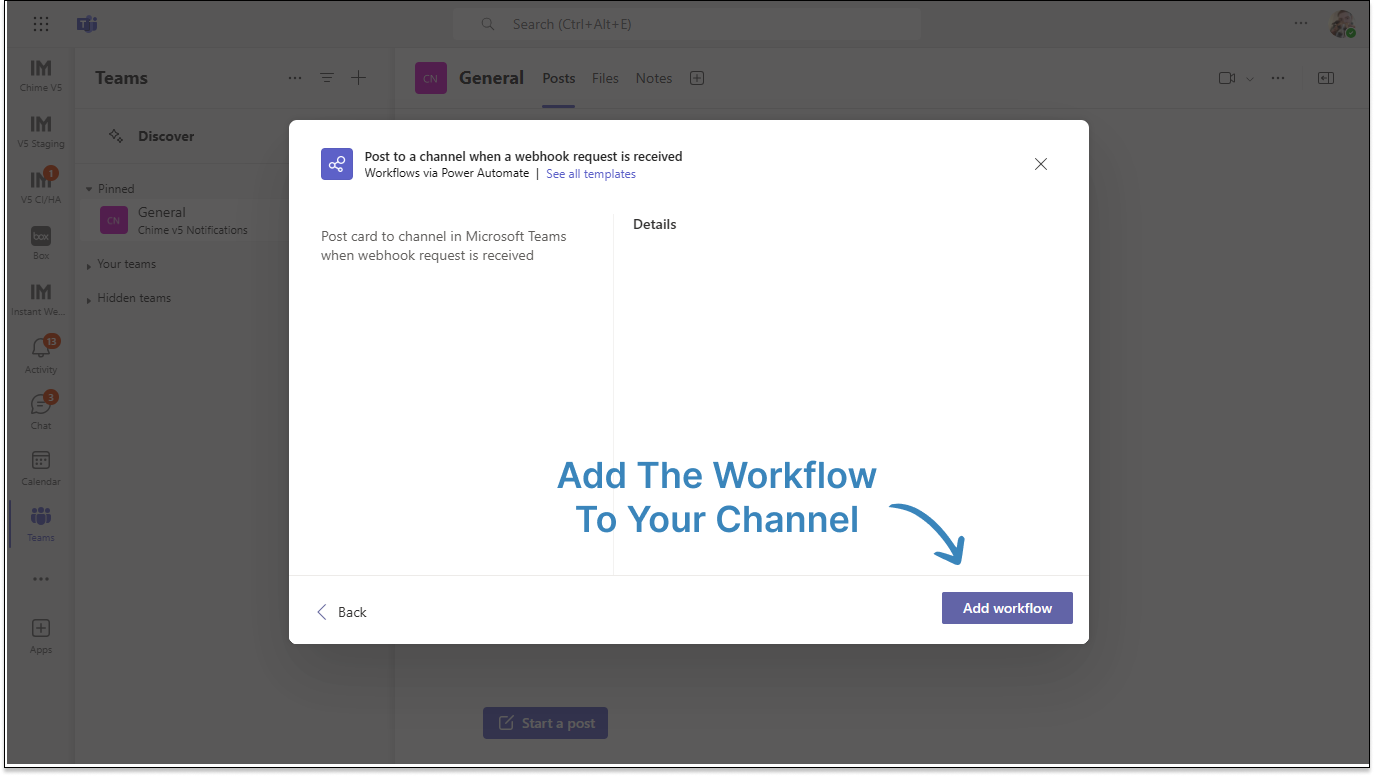Collapse the Pinned section
This screenshot has width=1374, height=776.
click(110, 188)
